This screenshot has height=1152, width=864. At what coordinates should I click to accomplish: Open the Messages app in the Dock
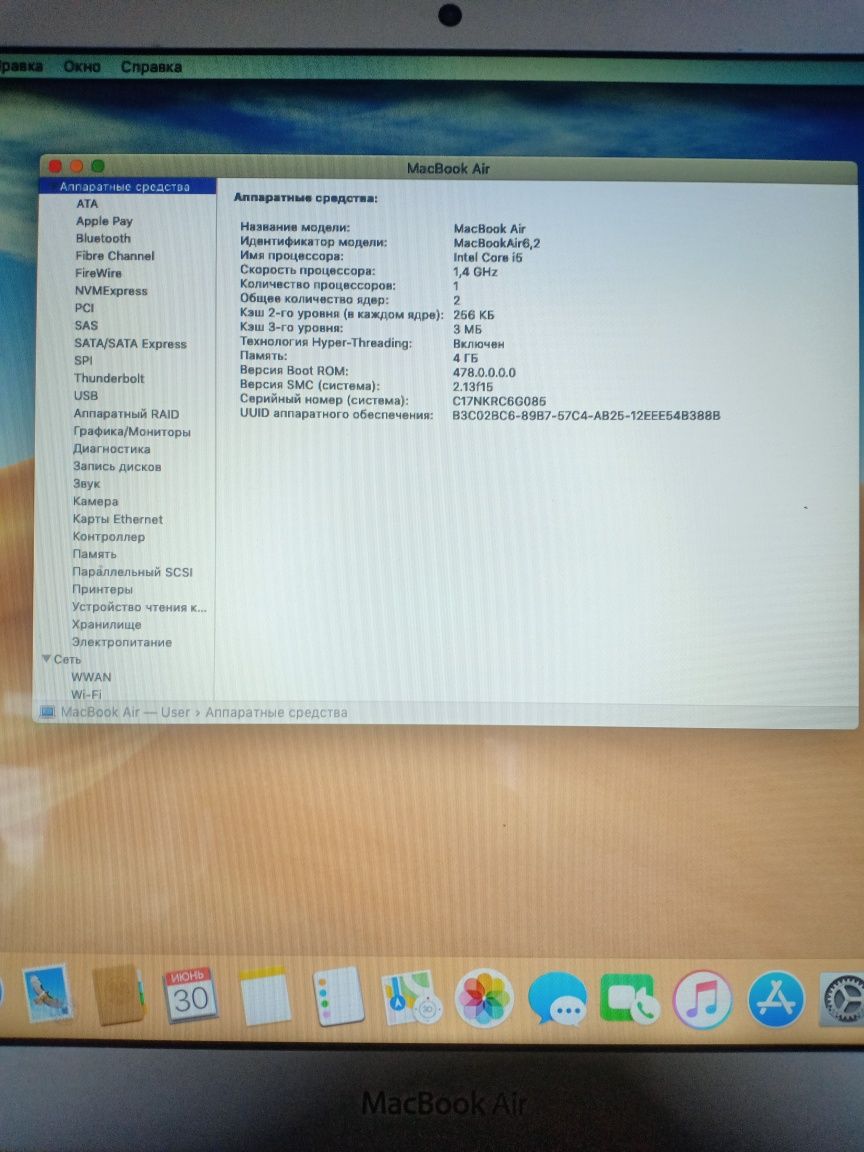coord(557,998)
